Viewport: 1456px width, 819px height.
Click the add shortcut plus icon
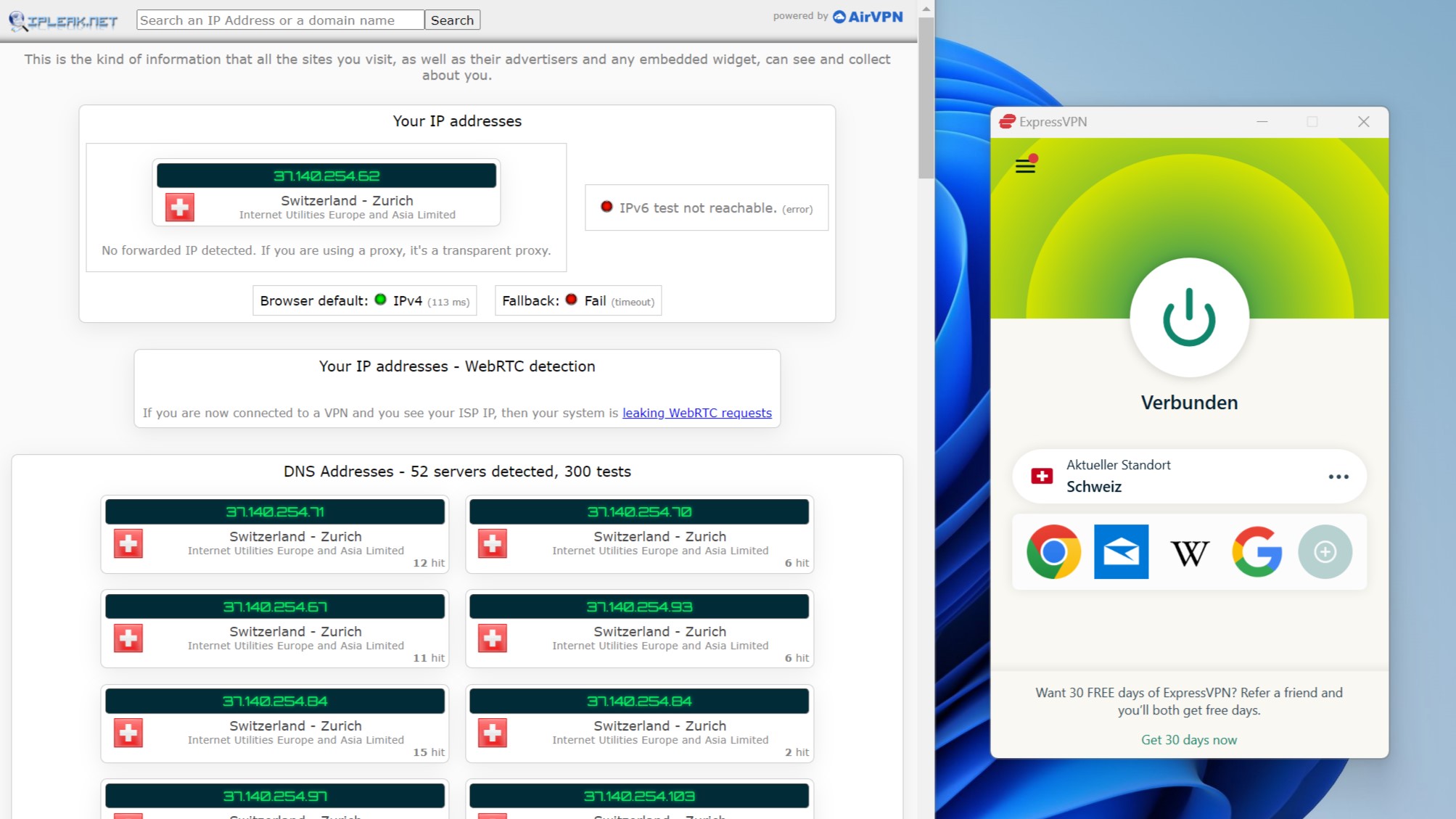tap(1325, 551)
